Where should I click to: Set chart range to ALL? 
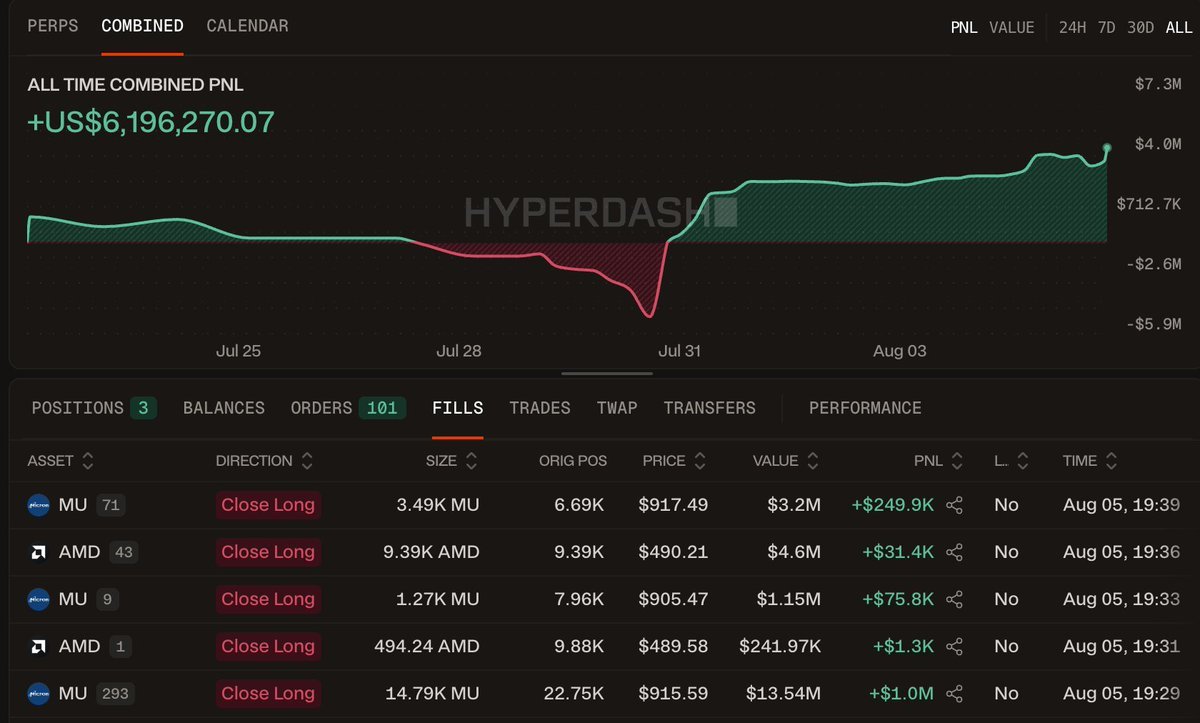point(1179,27)
